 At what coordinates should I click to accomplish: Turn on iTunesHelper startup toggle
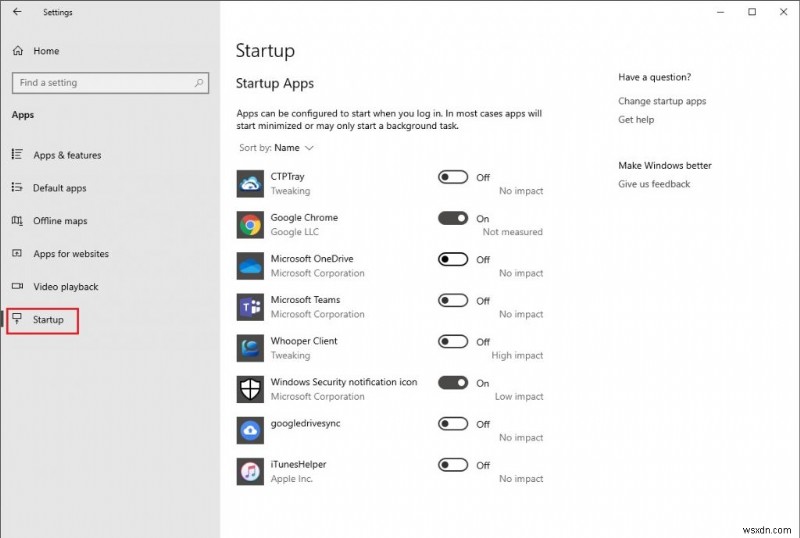point(453,465)
